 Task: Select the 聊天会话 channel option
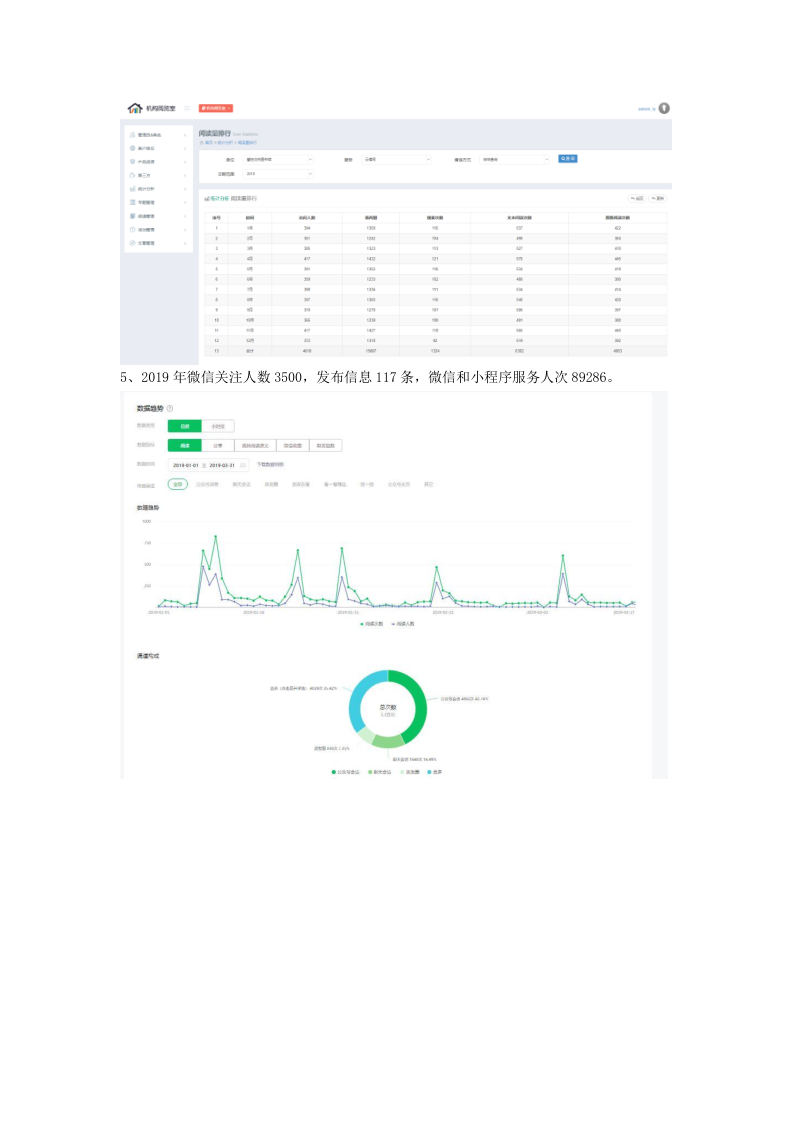pos(241,485)
